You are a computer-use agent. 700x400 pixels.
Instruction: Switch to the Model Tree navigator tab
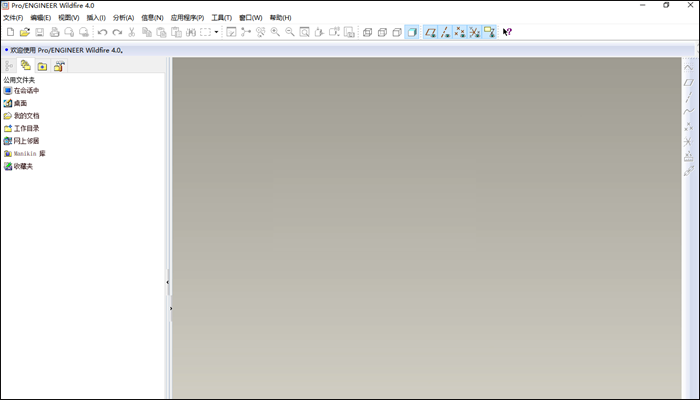click(9, 66)
